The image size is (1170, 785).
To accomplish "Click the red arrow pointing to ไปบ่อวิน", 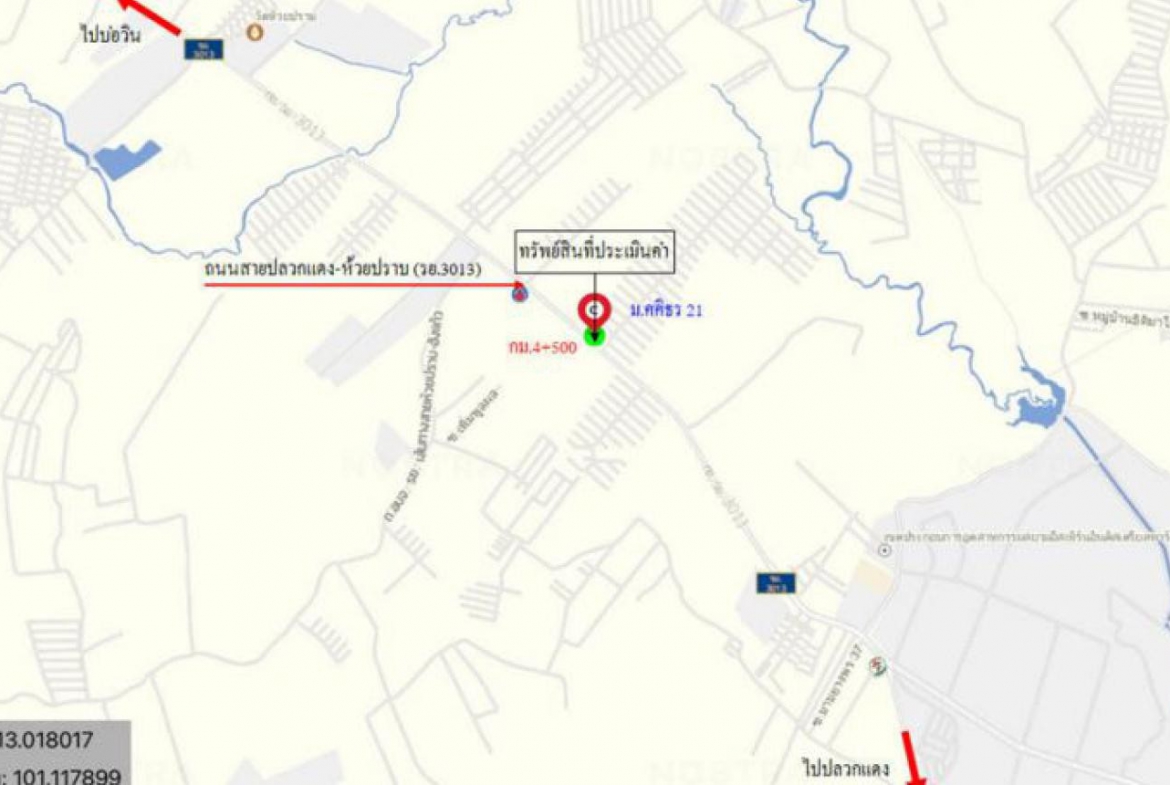I will [151, 15].
